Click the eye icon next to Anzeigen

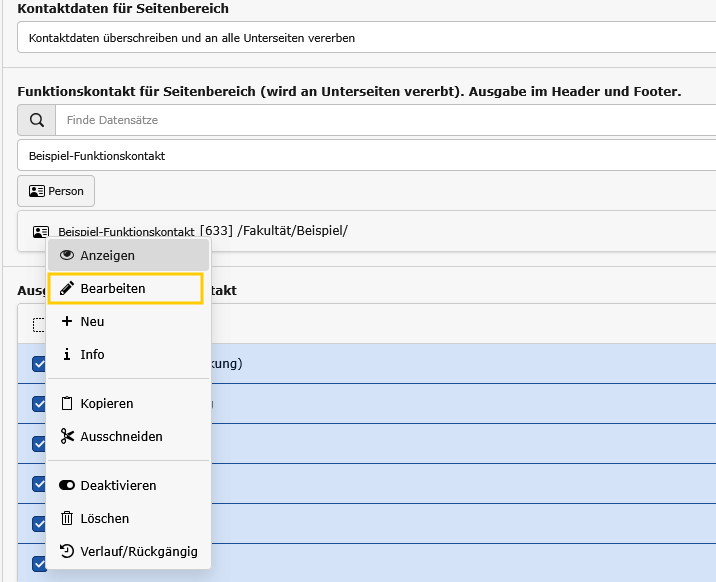pos(67,256)
